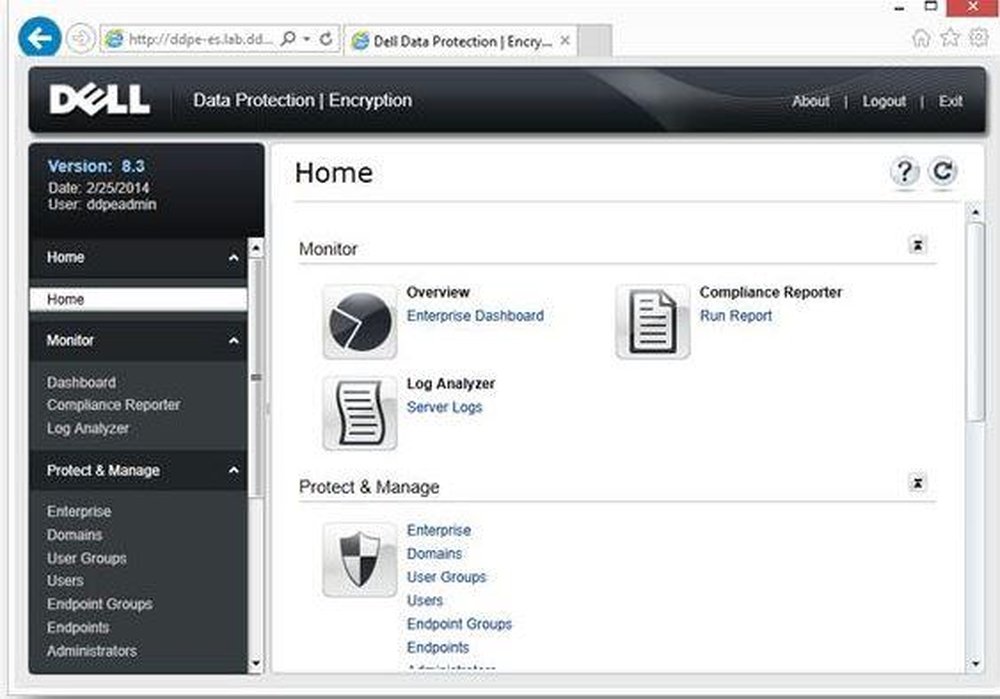Click the Compliance Reporter document icon
1000x699 pixels.
coord(652,322)
